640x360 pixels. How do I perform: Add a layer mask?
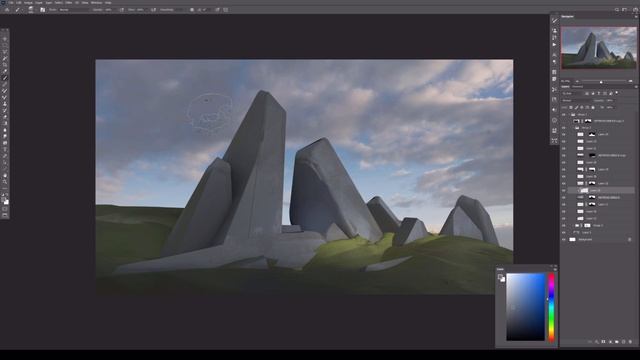coord(603,342)
